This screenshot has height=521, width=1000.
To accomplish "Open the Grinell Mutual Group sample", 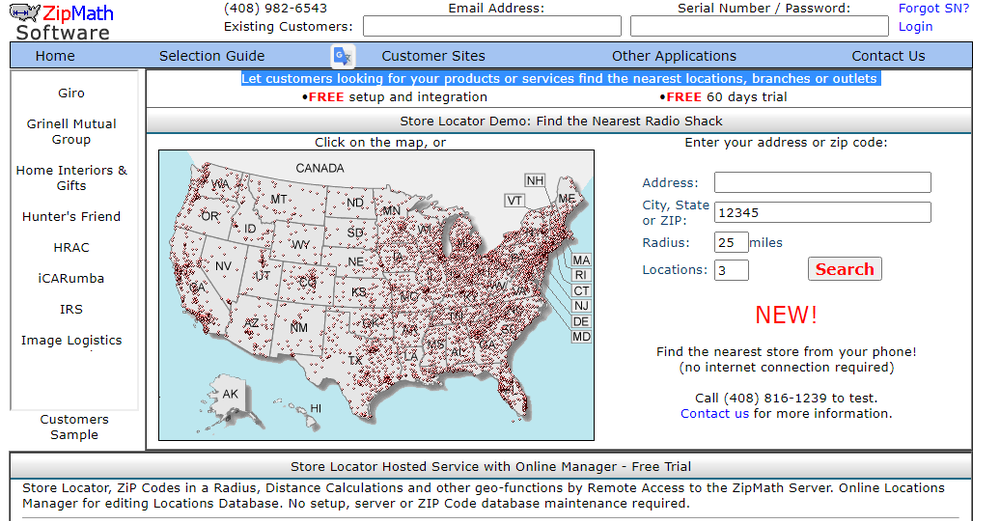I will [71, 131].
